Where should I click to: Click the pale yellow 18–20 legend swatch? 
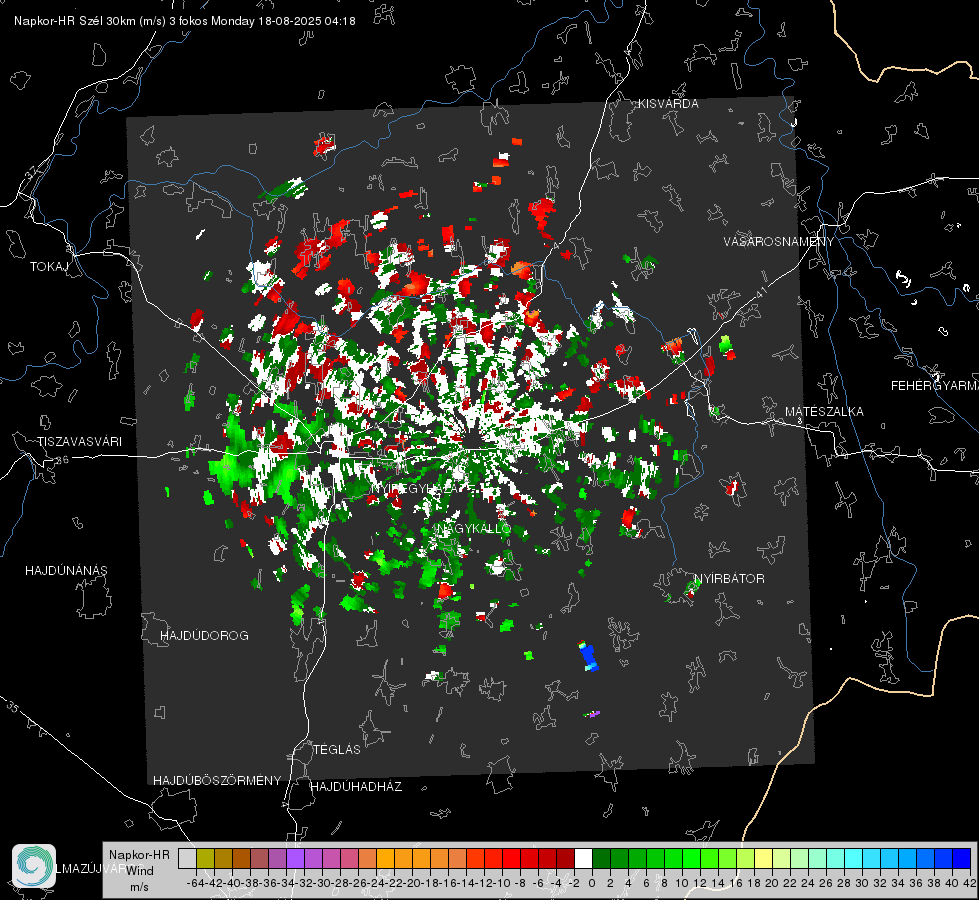click(764, 858)
